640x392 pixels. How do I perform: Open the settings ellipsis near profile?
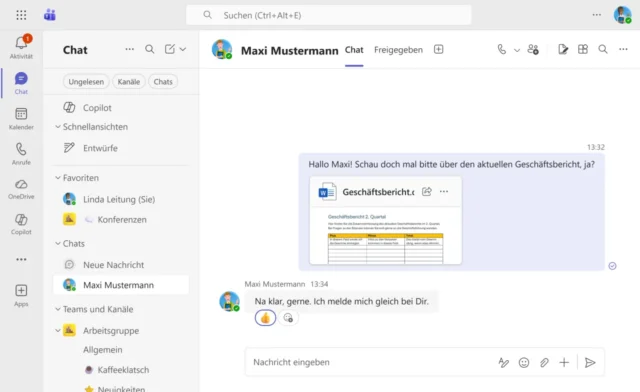click(597, 15)
